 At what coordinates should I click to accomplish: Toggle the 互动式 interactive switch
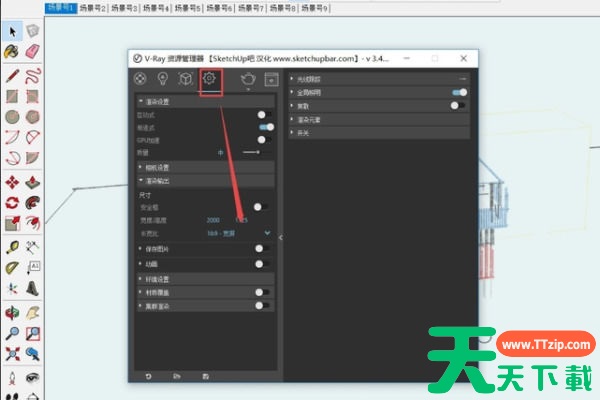(265, 114)
